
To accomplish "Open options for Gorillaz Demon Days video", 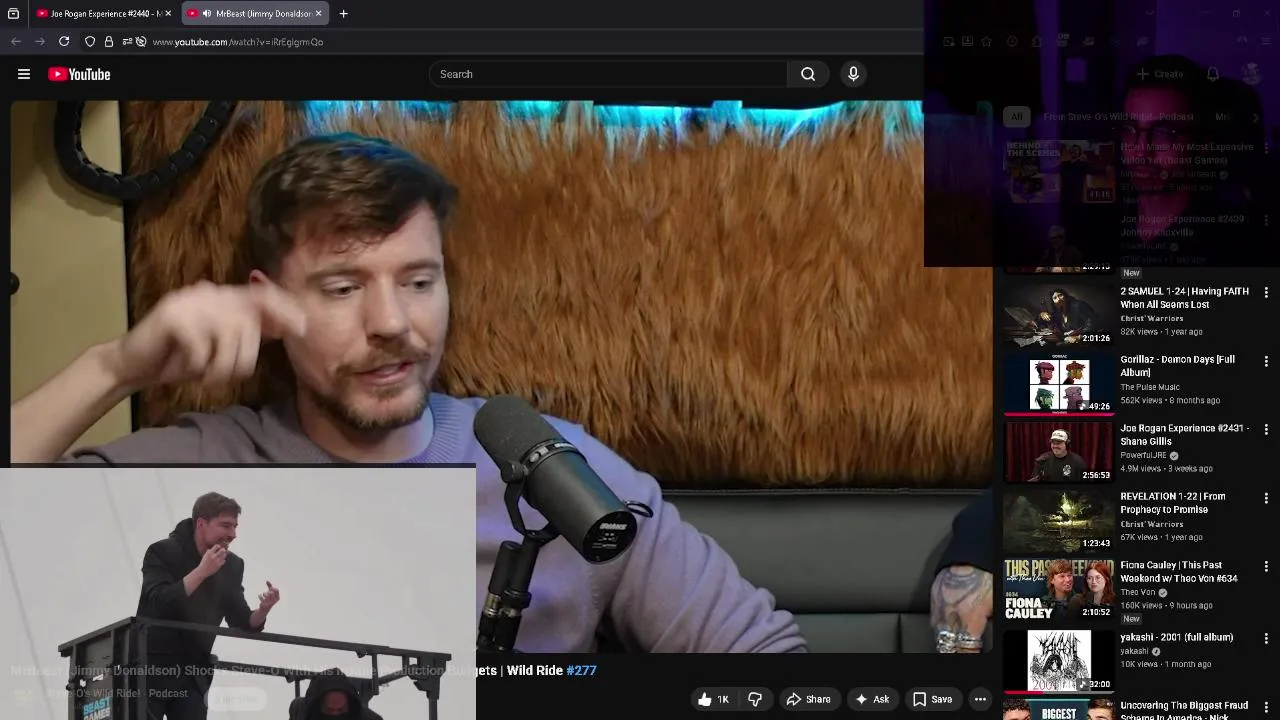I will click(1266, 361).
